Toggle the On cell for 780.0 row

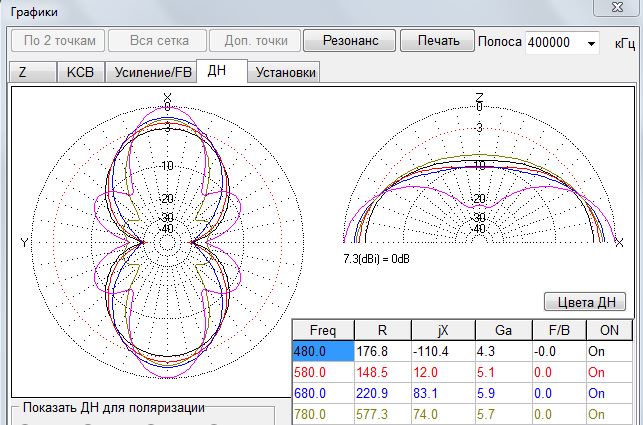pos(609,413)
